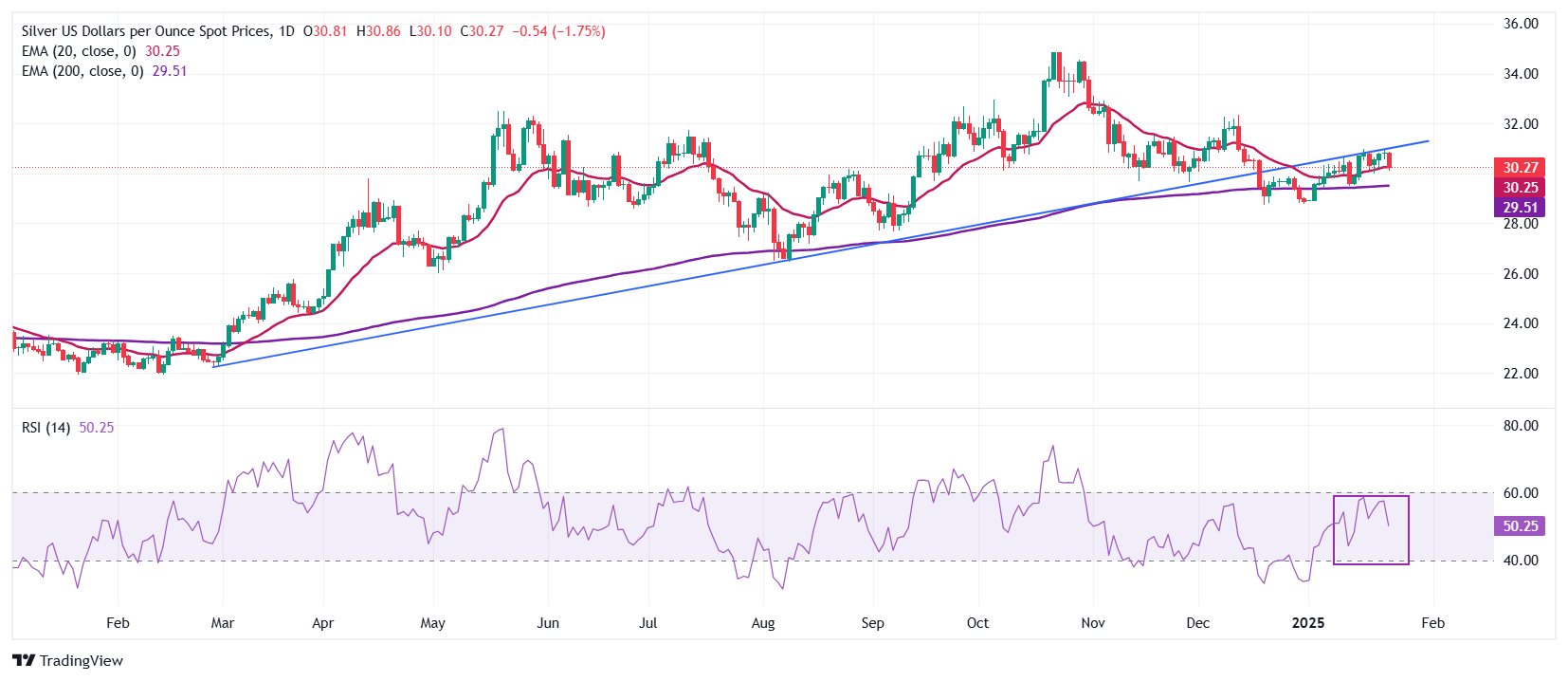The height and width of the screenshot is (681, 1568).
Task: Click the Mar label on time axis
Action: [223, 623]
